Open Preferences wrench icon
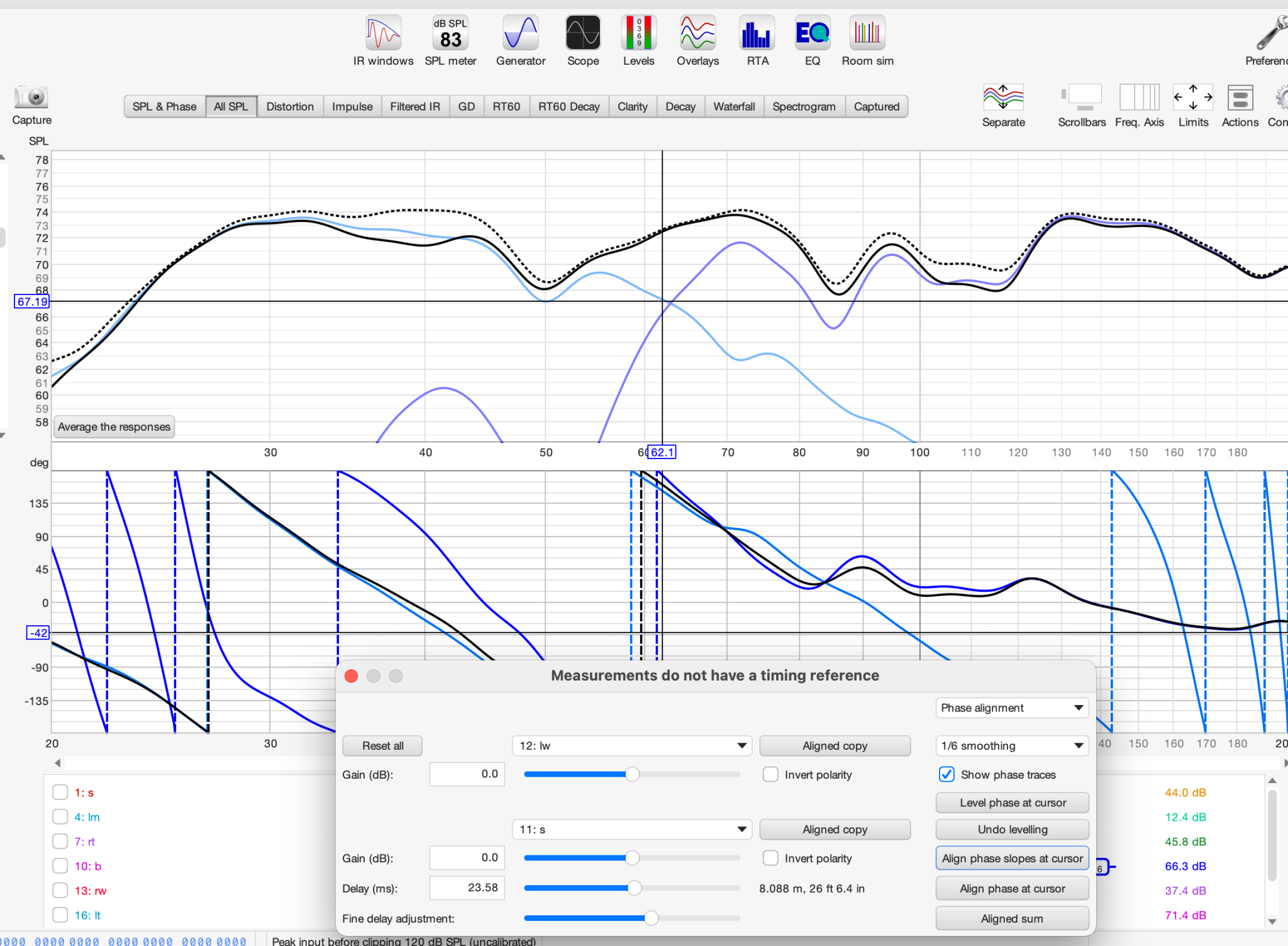The image size is (1288, 946). [1270, 33]
